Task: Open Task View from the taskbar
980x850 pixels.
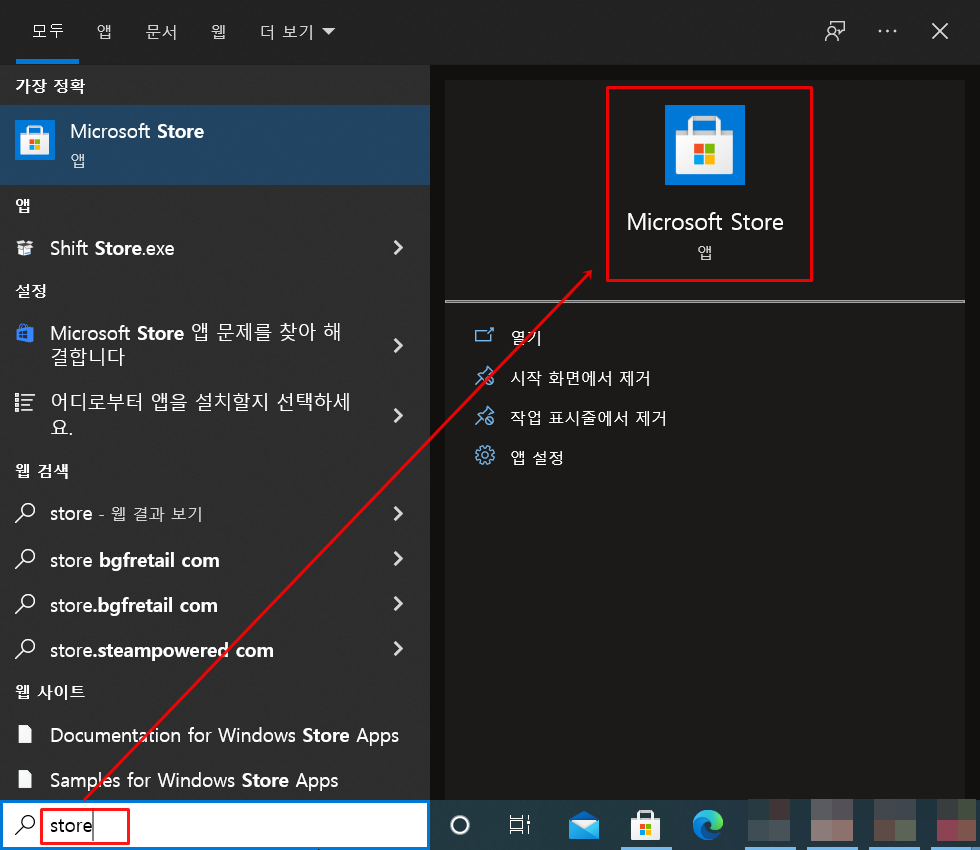Action: coord(519,825)
